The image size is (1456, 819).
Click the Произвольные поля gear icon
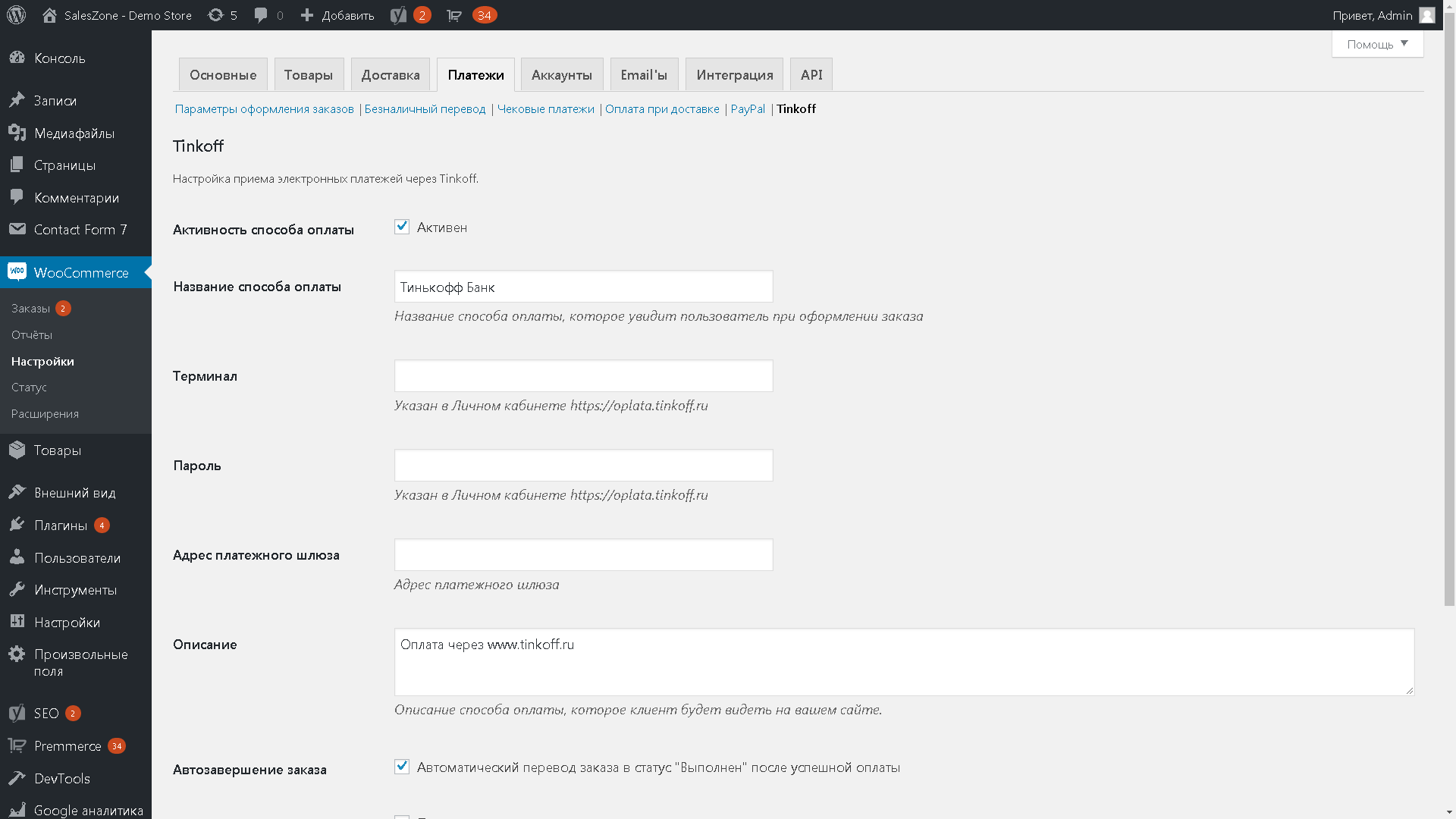pos(17,654)
